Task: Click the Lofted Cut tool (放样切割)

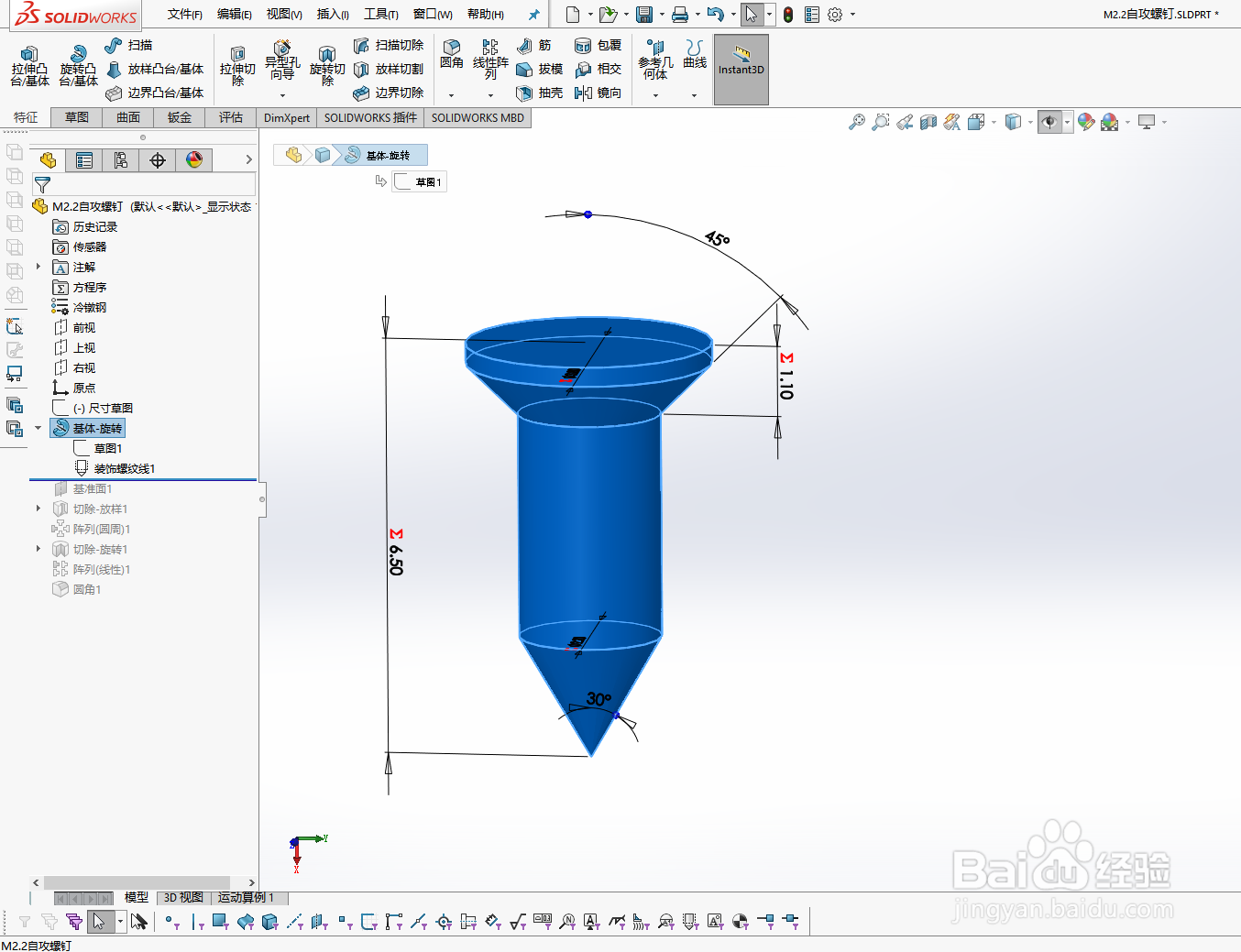Action: (389, 69)
